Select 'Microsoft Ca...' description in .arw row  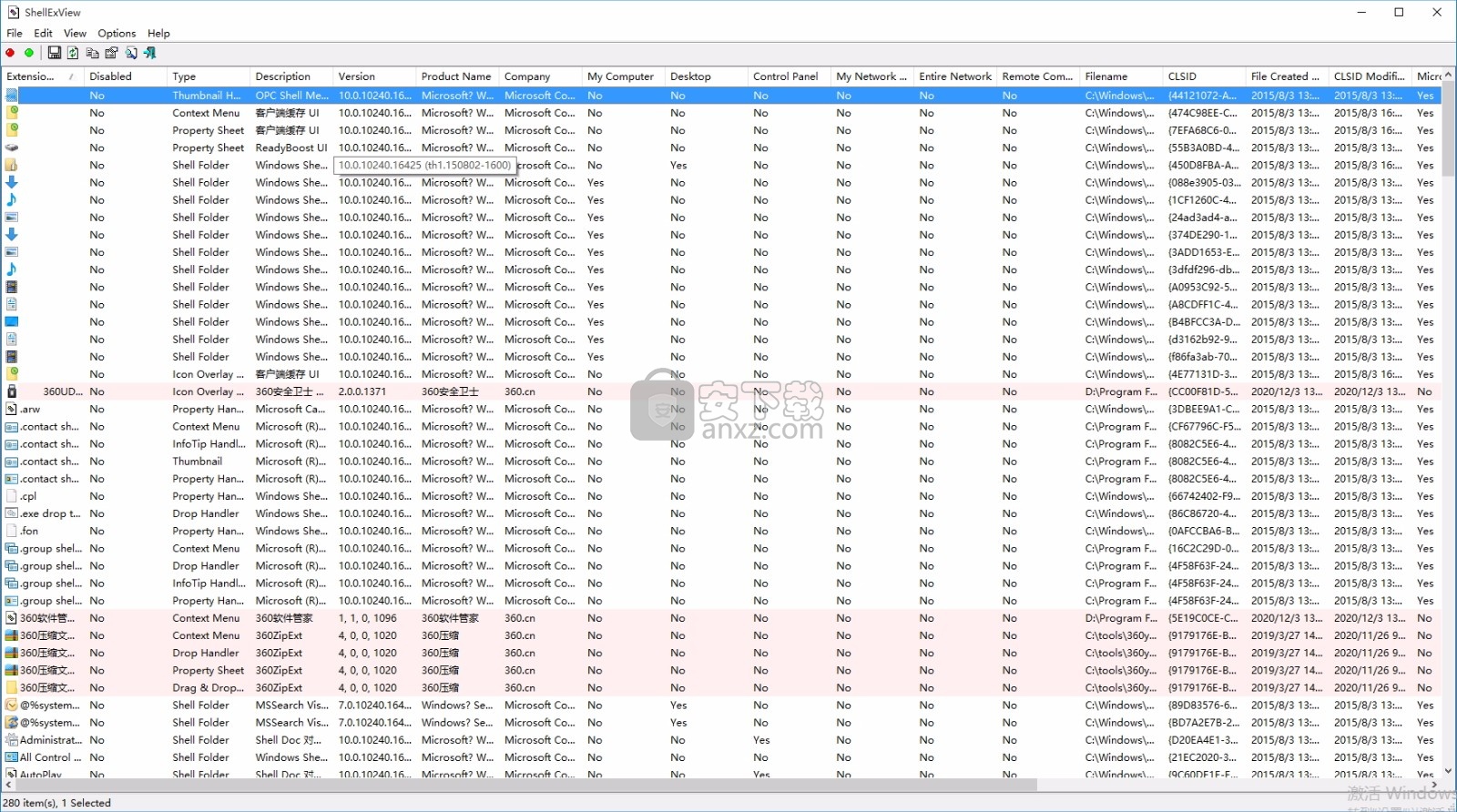tap(290, 410)
